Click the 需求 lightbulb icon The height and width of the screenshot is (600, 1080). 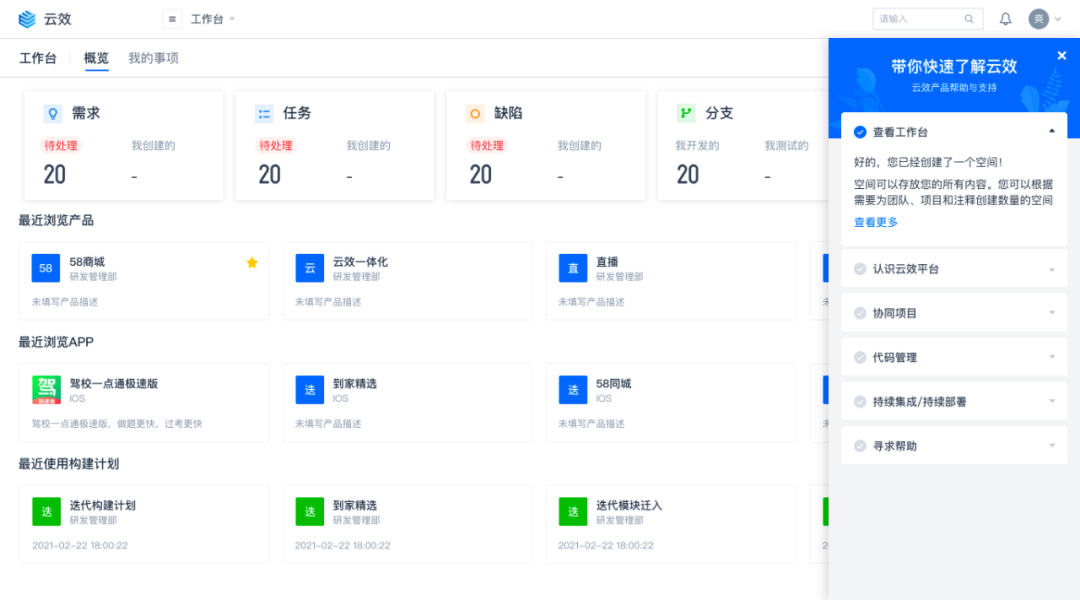click(52, 113)
